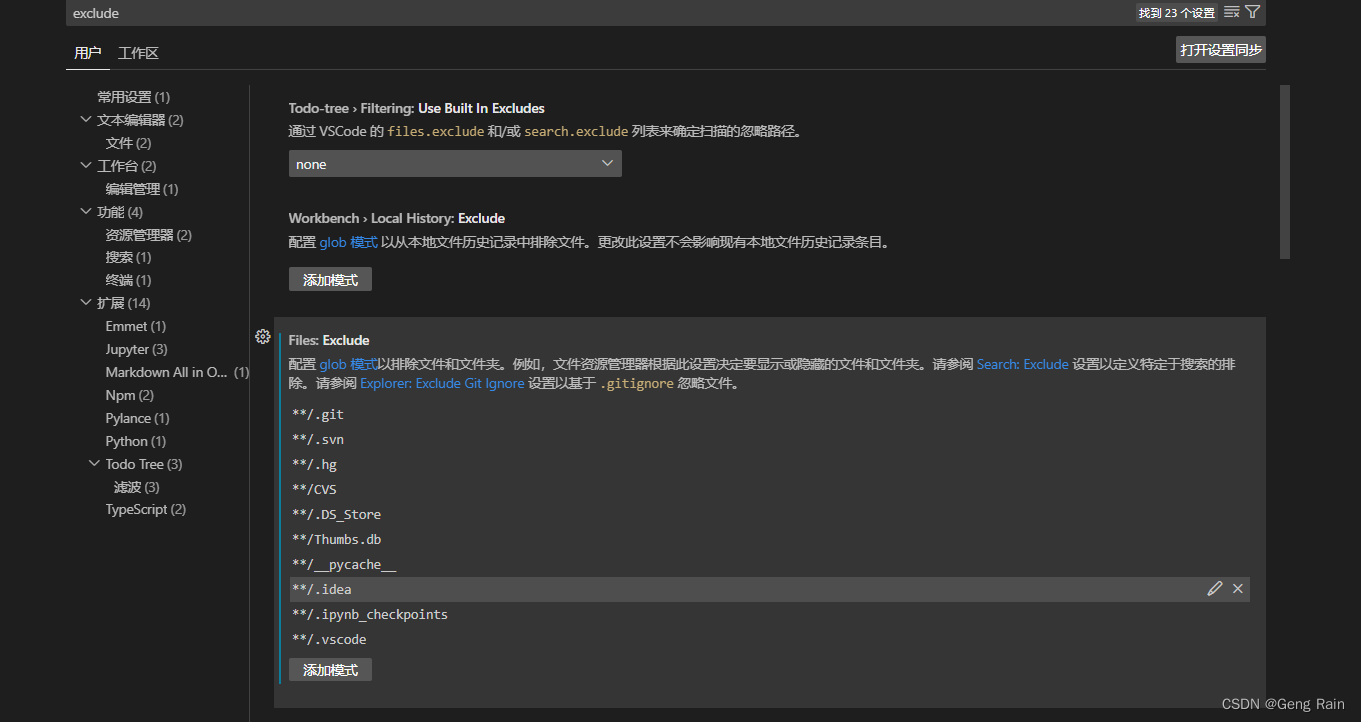
Task: Select TypeScript (2) in the tree
Action: (x=146, y=509)
